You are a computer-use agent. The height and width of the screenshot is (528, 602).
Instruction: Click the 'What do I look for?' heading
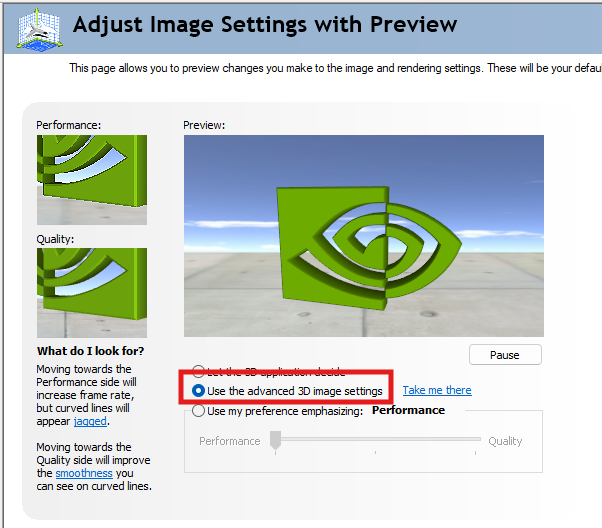pos(90,351)
